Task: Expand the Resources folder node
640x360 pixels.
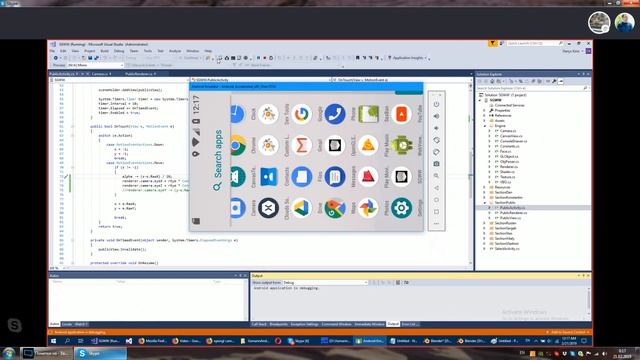Action: pos(485,187)
